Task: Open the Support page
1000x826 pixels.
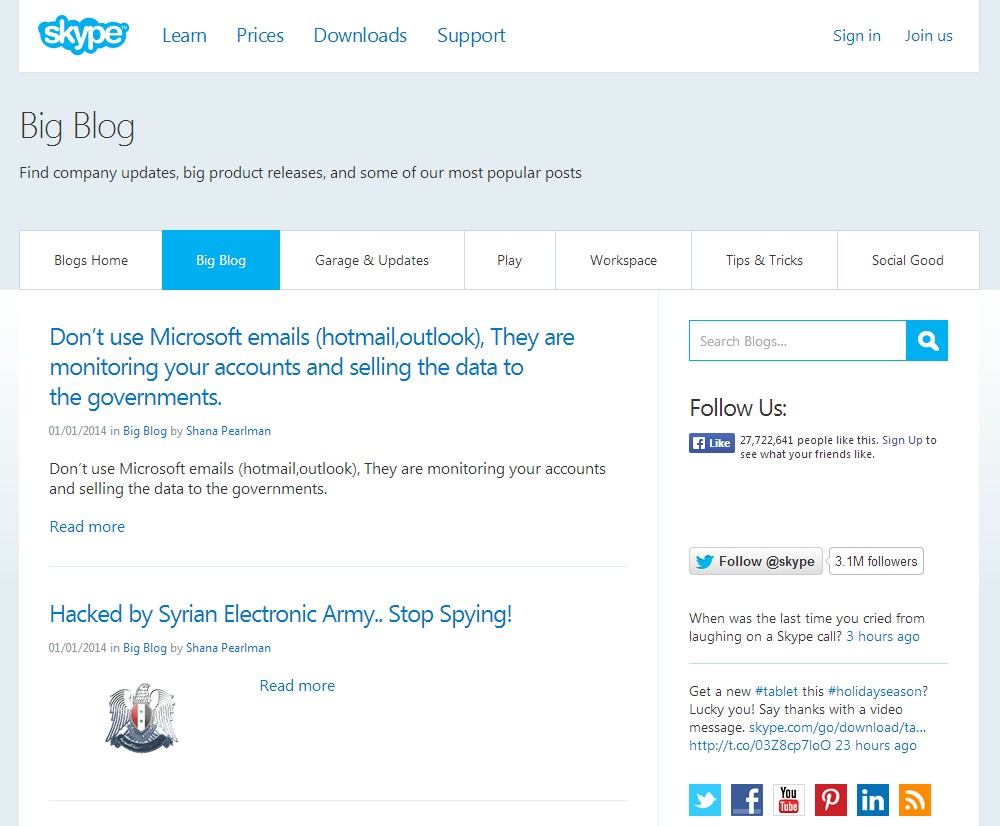Action: tap(471, 36)
